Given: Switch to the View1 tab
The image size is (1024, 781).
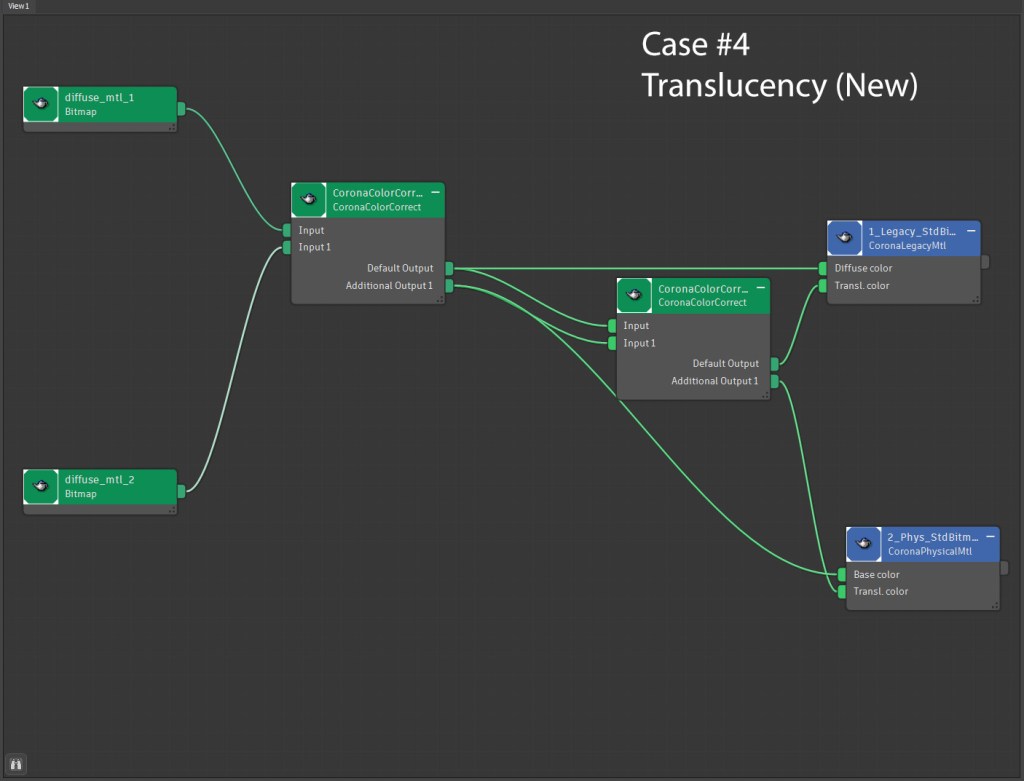Looking at the screenshot, I should tap(19, 6).
